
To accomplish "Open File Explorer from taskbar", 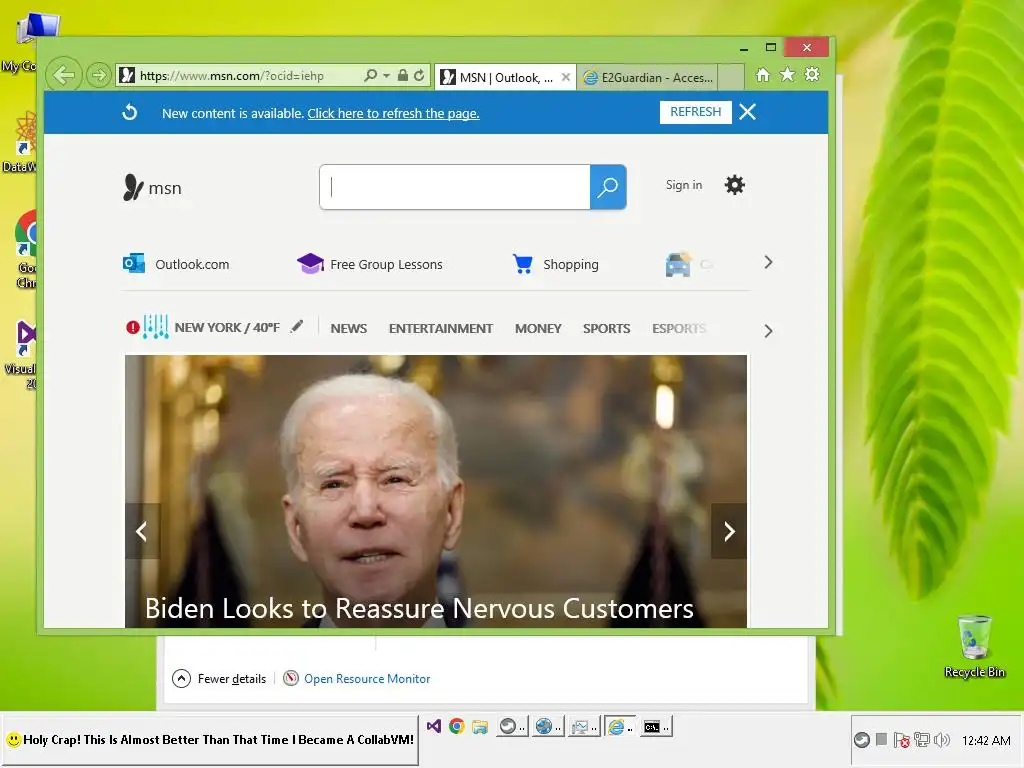I will click(x=480, y=726).
